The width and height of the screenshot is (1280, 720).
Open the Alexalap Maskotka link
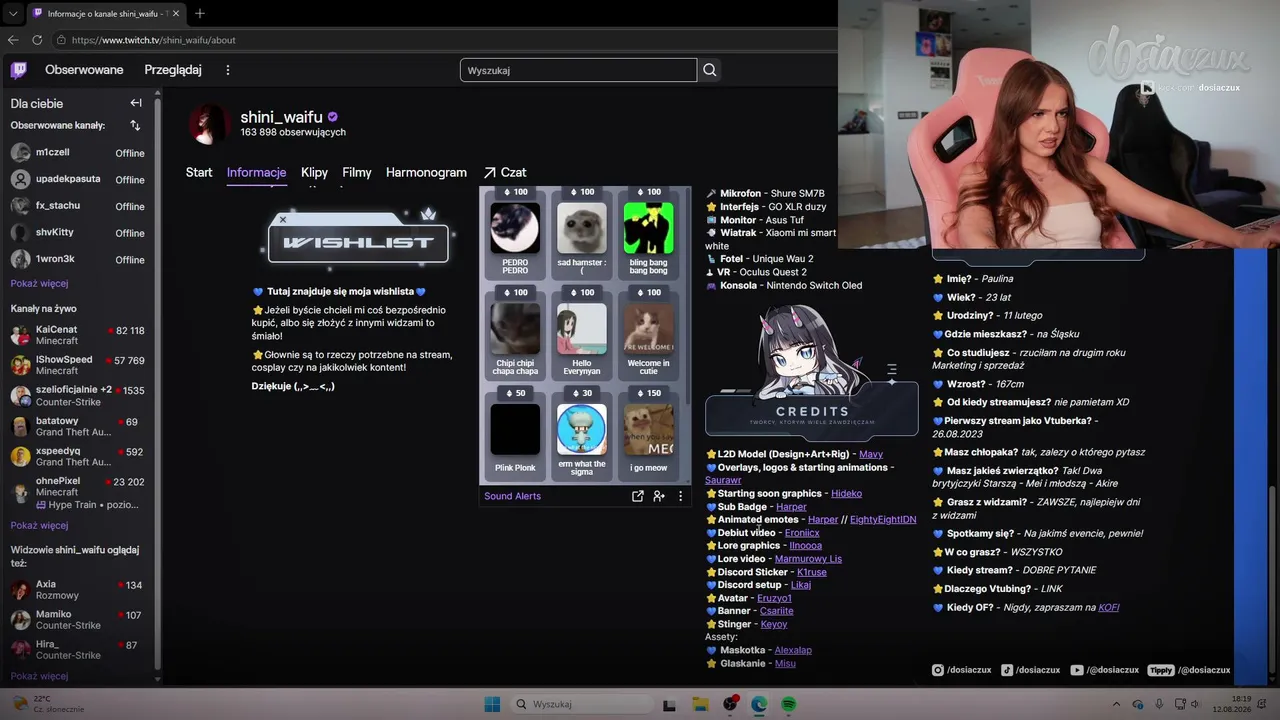[793, 650]
